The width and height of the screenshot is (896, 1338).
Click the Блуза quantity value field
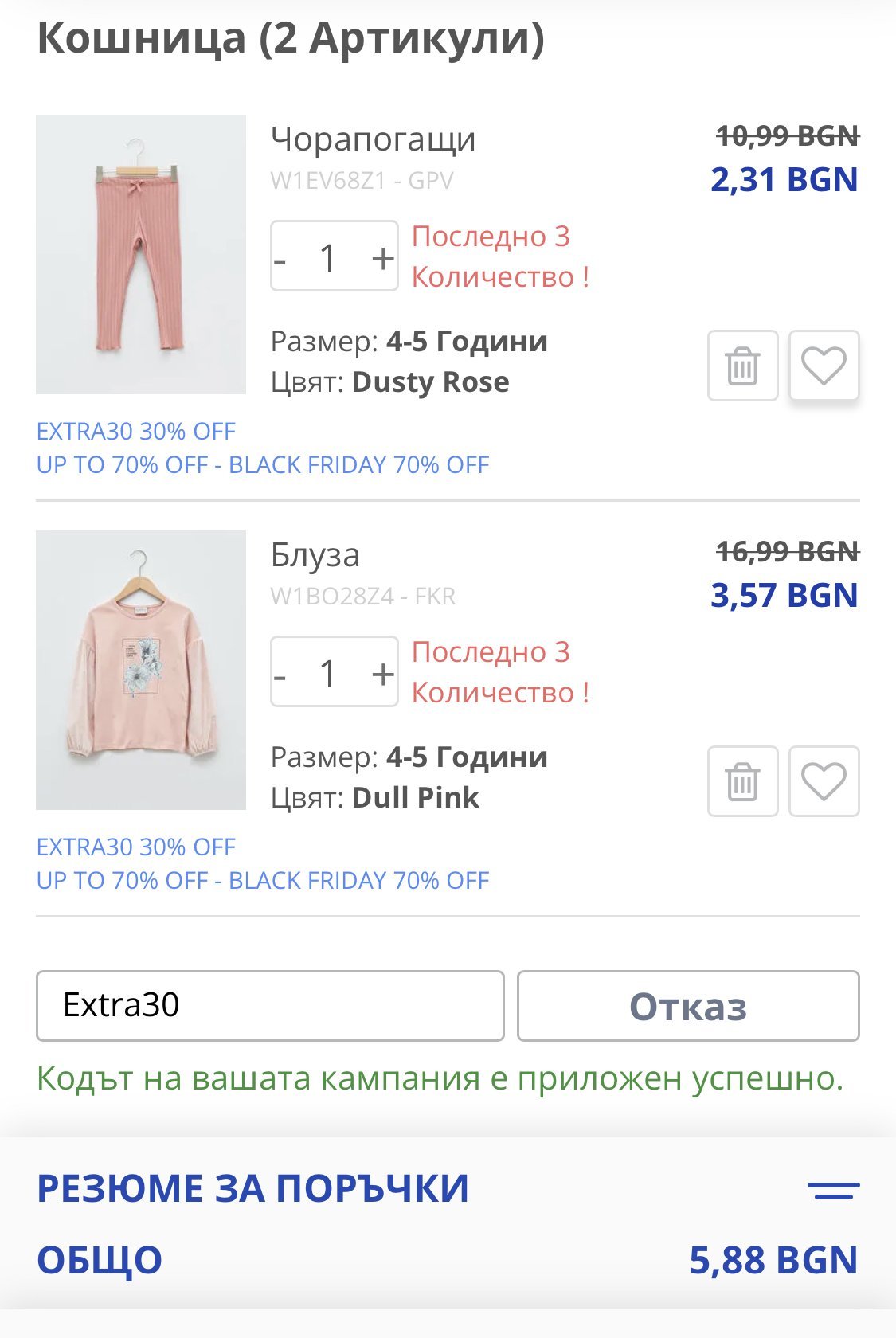[x=329, y=674]
